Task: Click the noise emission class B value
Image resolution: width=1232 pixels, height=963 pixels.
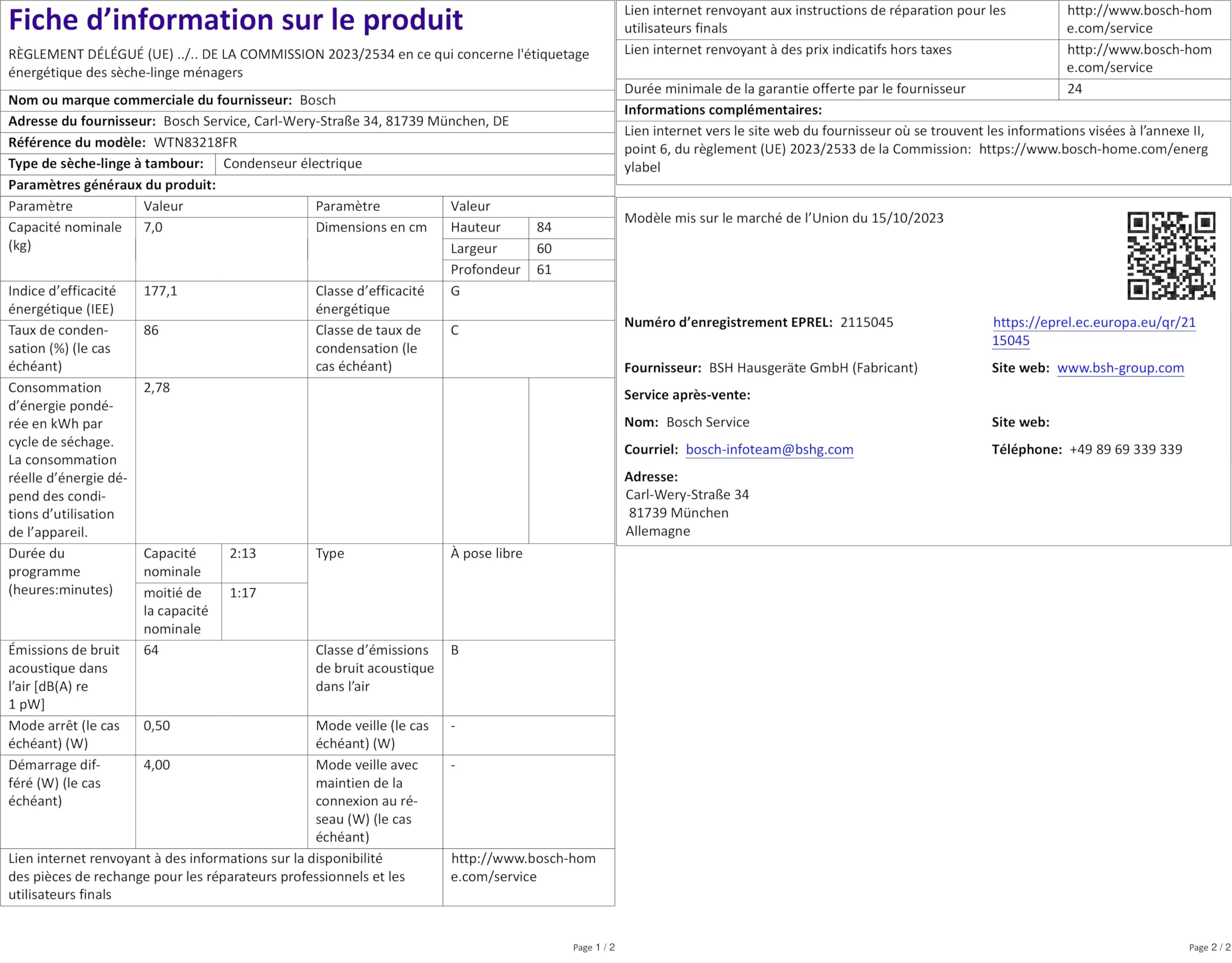Action: tap(455, 650)
